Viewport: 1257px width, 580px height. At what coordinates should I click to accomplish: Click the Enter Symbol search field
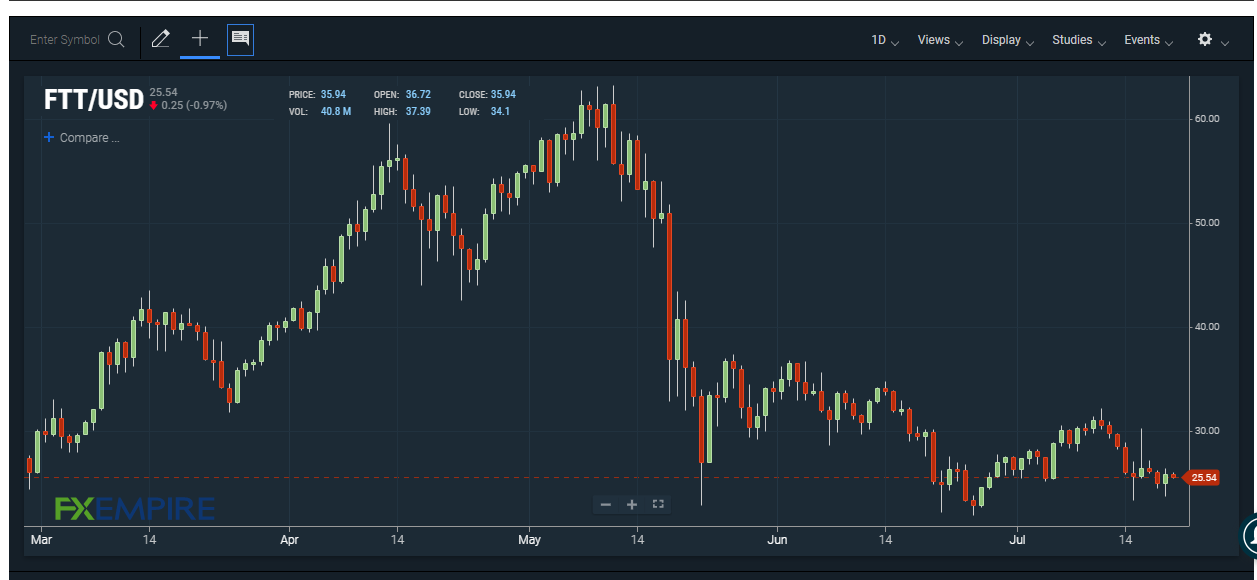click(x=65, y=40)
